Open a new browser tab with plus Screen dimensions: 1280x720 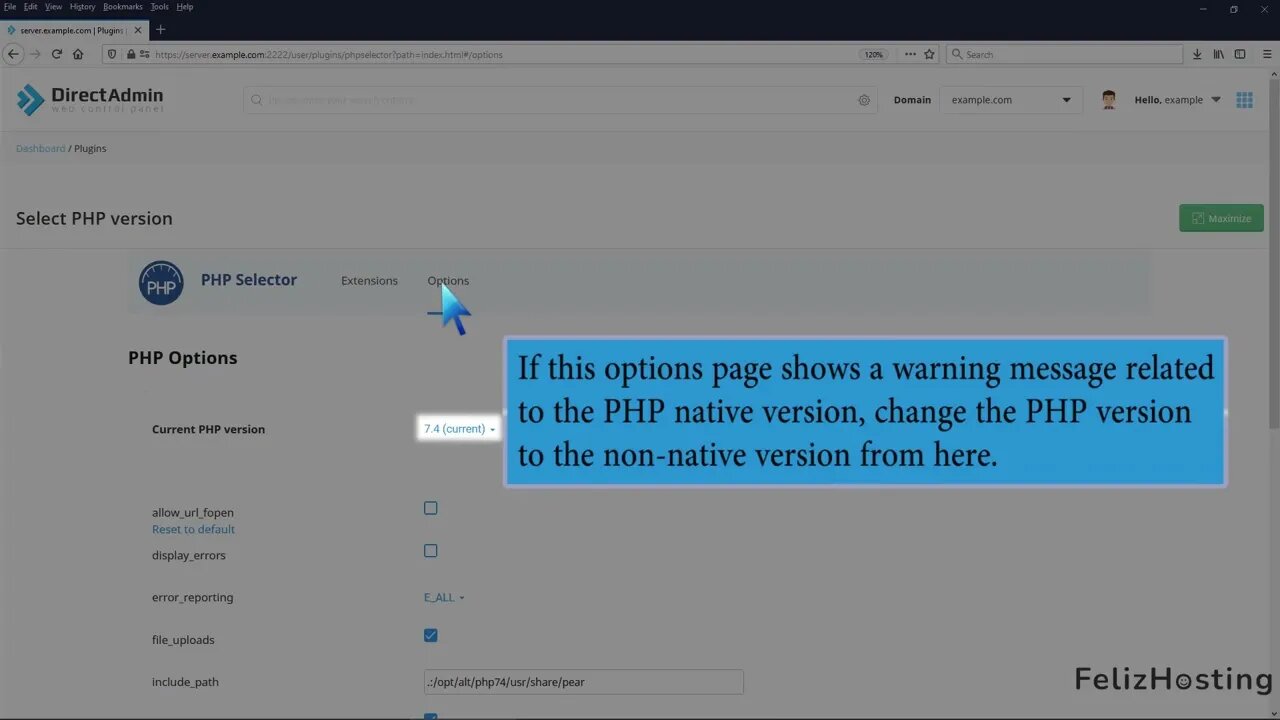click(160, 30)
